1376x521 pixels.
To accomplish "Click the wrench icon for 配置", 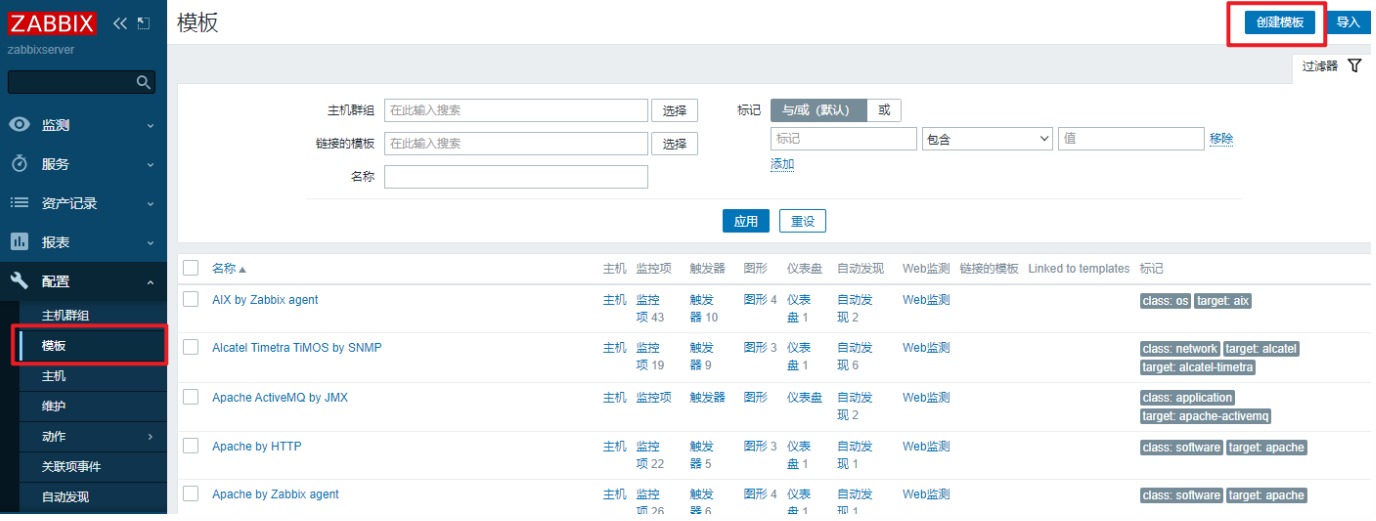I will tap(19, 281).
